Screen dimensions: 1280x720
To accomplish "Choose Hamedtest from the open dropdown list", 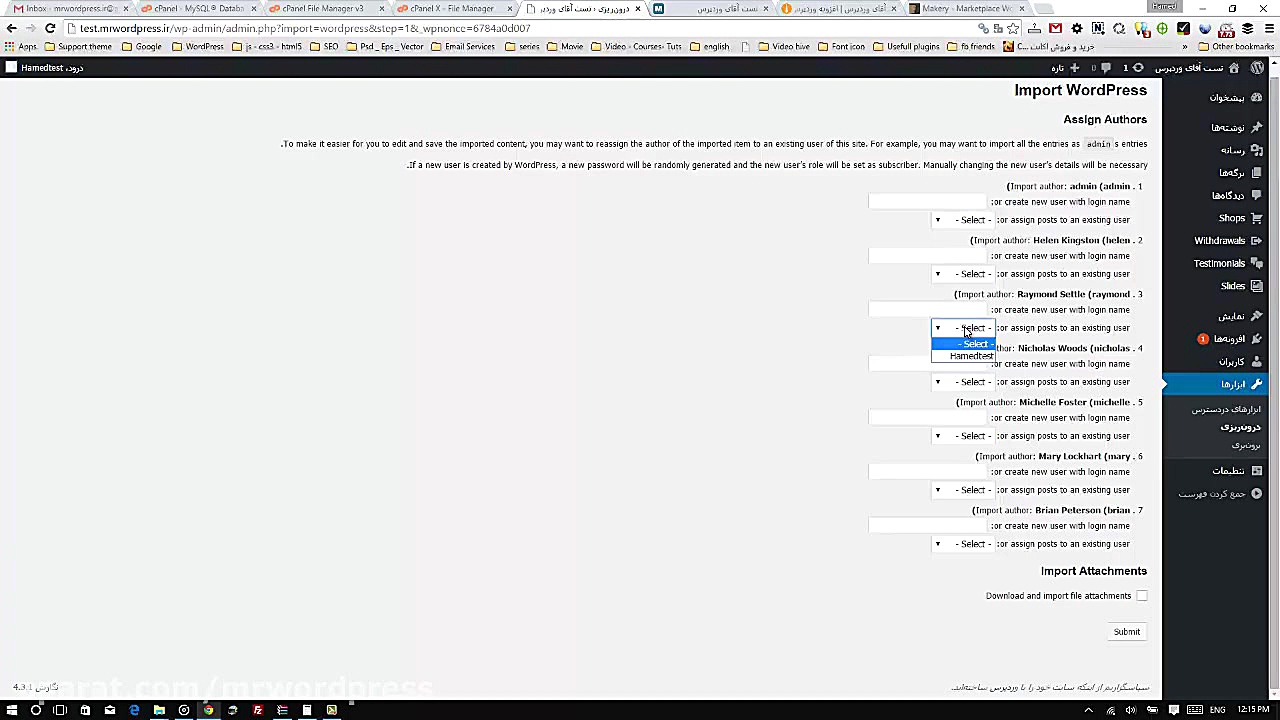I will tap(964, 356).
